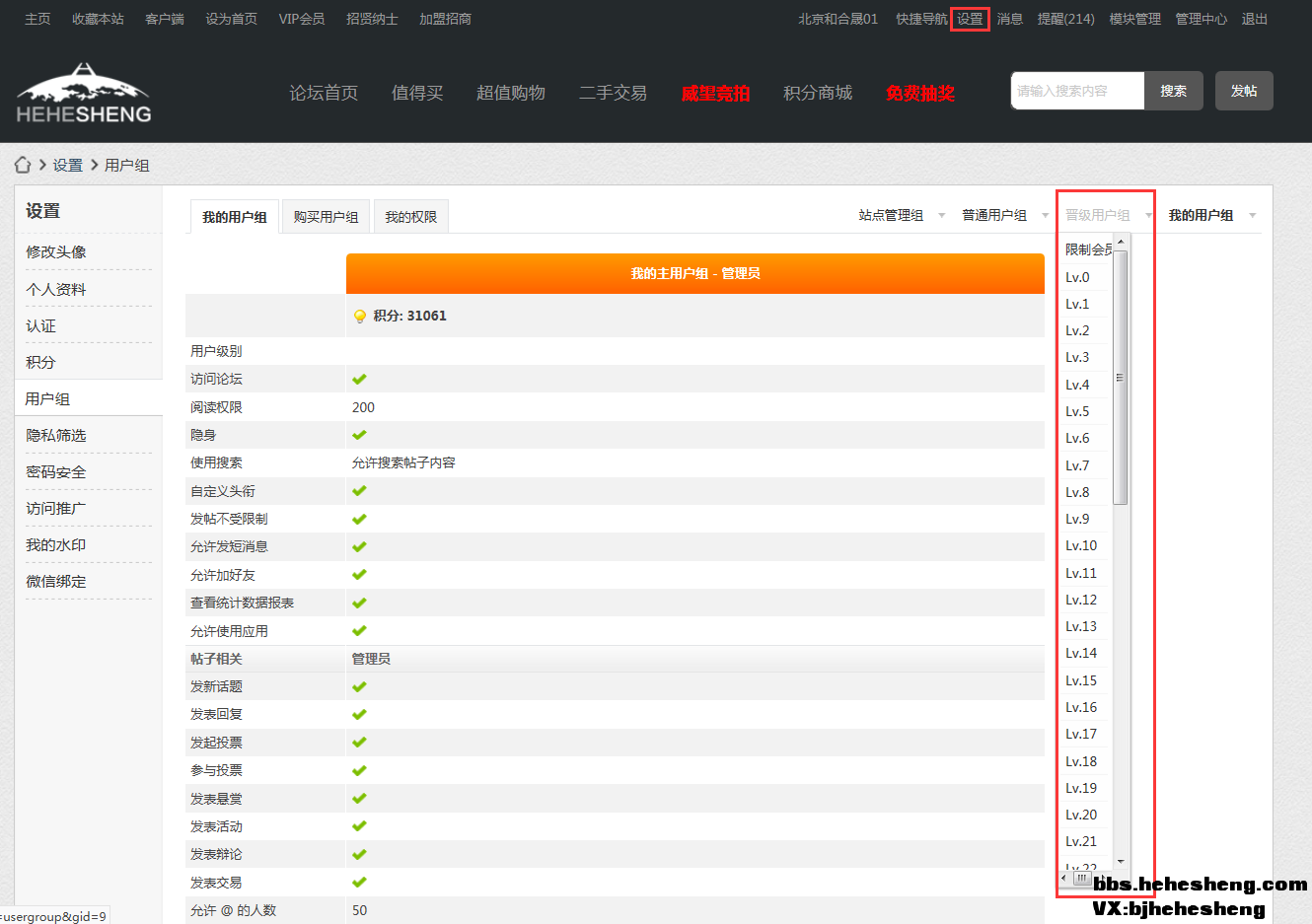Click the green checkmark in the 隐身 row
Image resolution: width=1312 pixels, height=924 pixels.
pos(359,435)
